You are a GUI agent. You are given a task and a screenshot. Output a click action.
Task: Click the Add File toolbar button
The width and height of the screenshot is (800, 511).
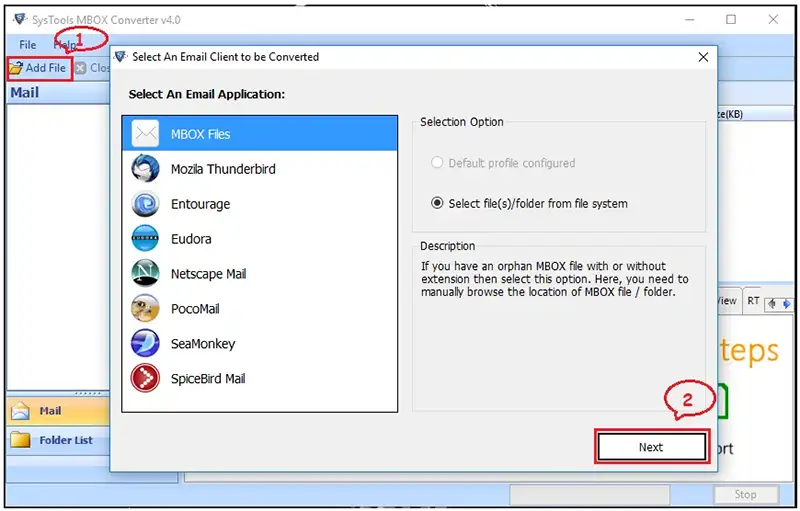click(x=39, y=68)
